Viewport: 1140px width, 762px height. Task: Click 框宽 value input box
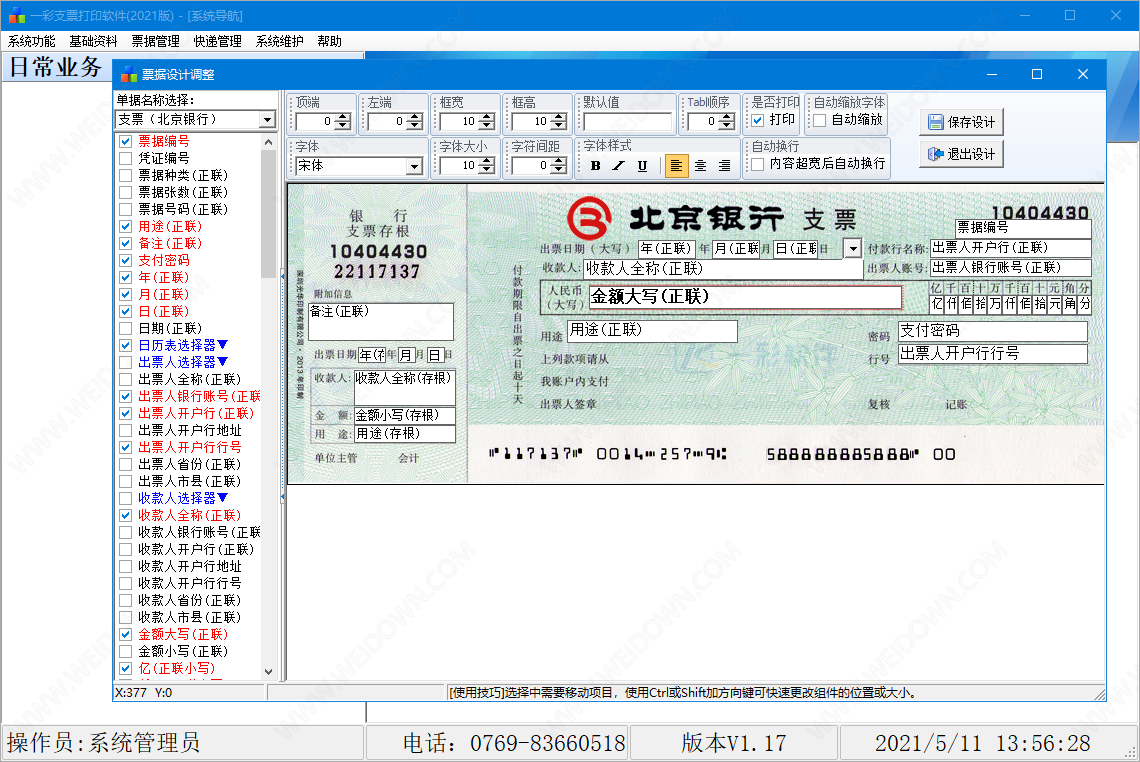click(x=459, y=121)
